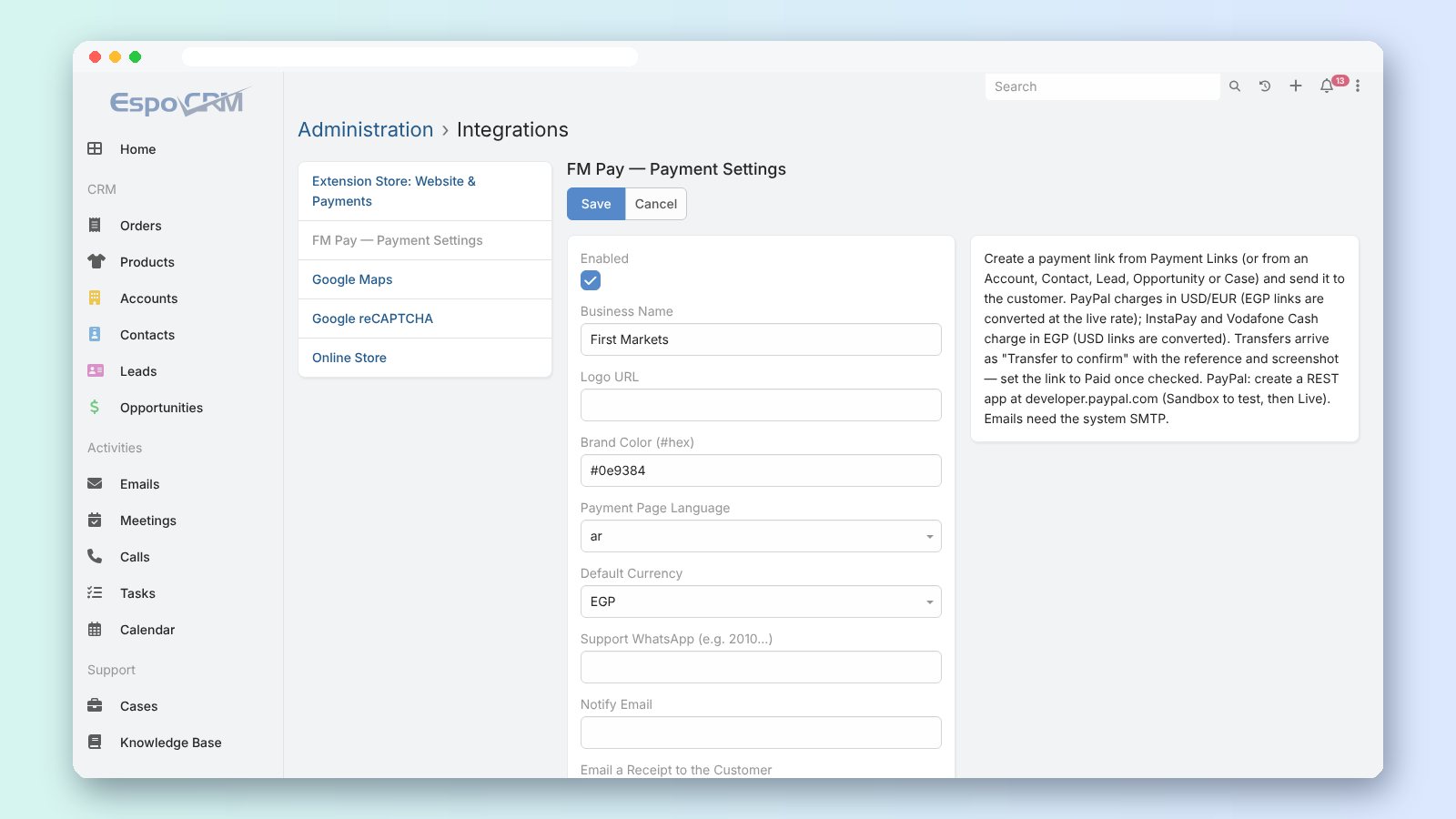Focus the top Search box

[x=1102, y=86]
